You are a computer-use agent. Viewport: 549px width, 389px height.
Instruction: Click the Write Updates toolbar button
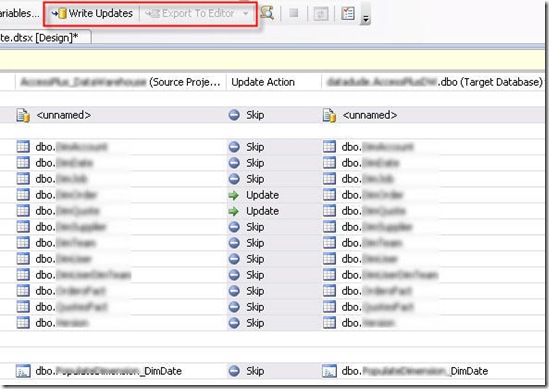pos(92,14)
